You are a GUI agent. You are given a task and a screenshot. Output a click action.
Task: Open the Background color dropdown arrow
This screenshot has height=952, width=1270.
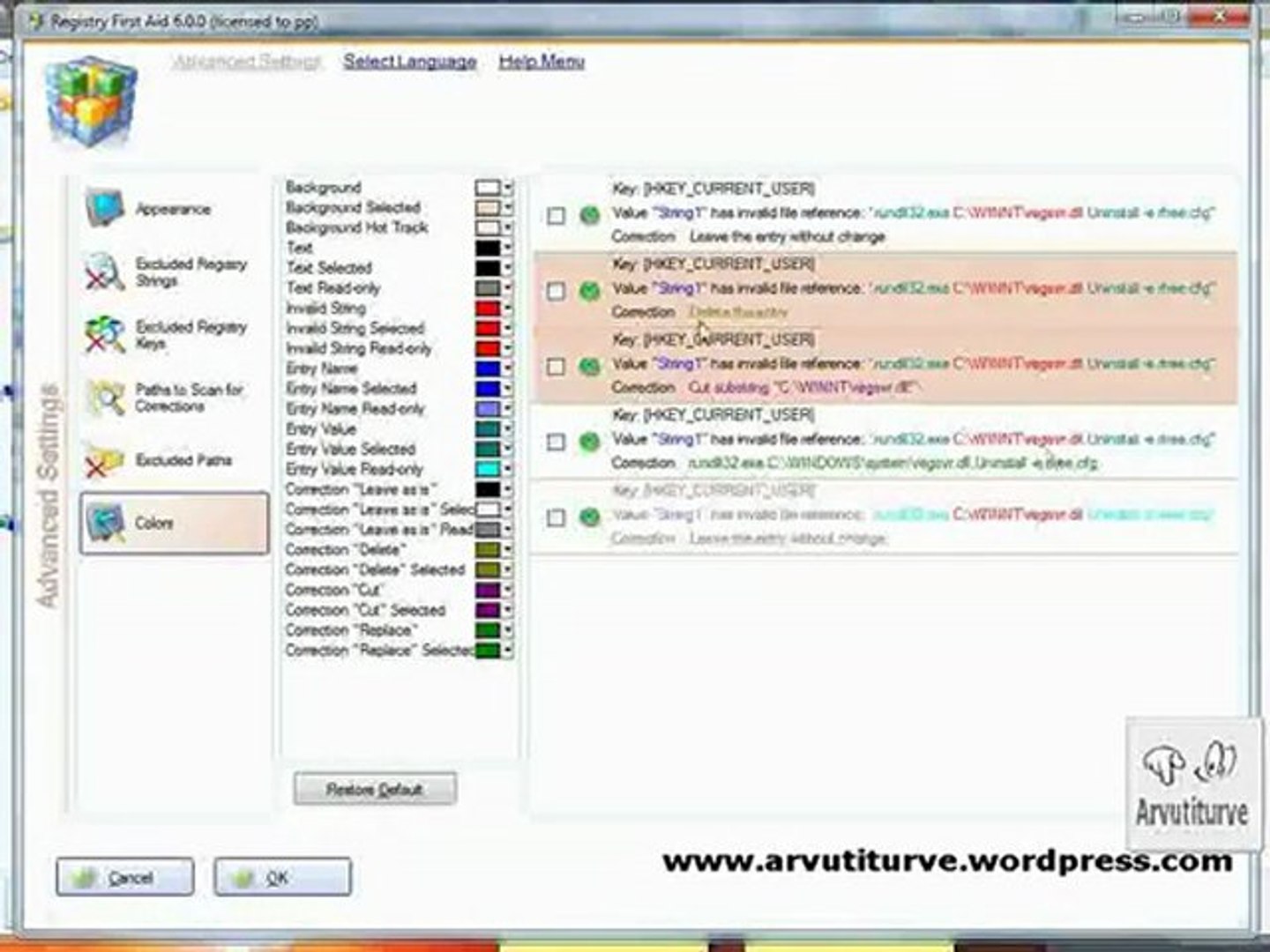pyautogui.click(x=507, y=188)
